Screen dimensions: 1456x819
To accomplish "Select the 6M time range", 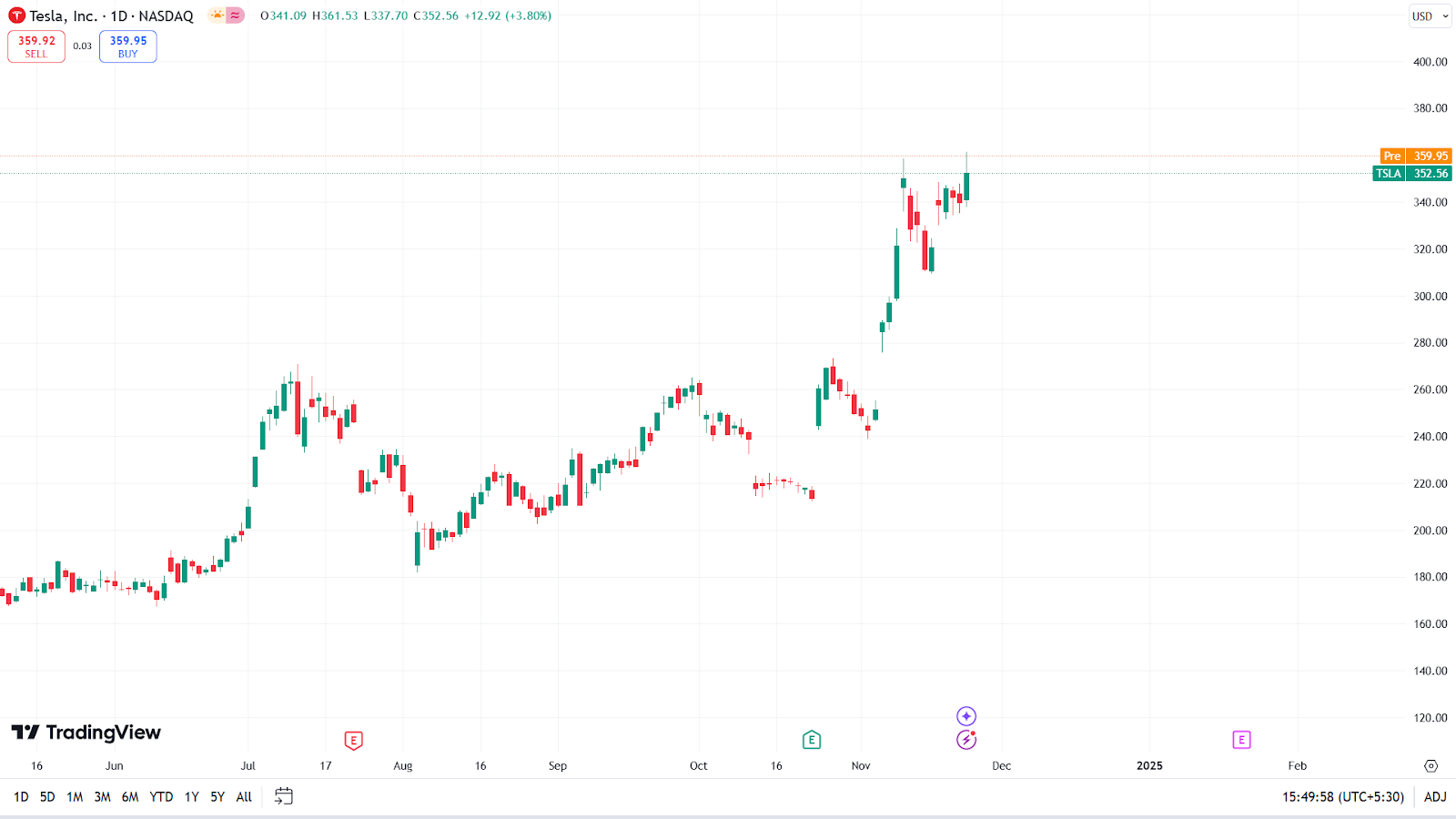I will pos(130,796).
